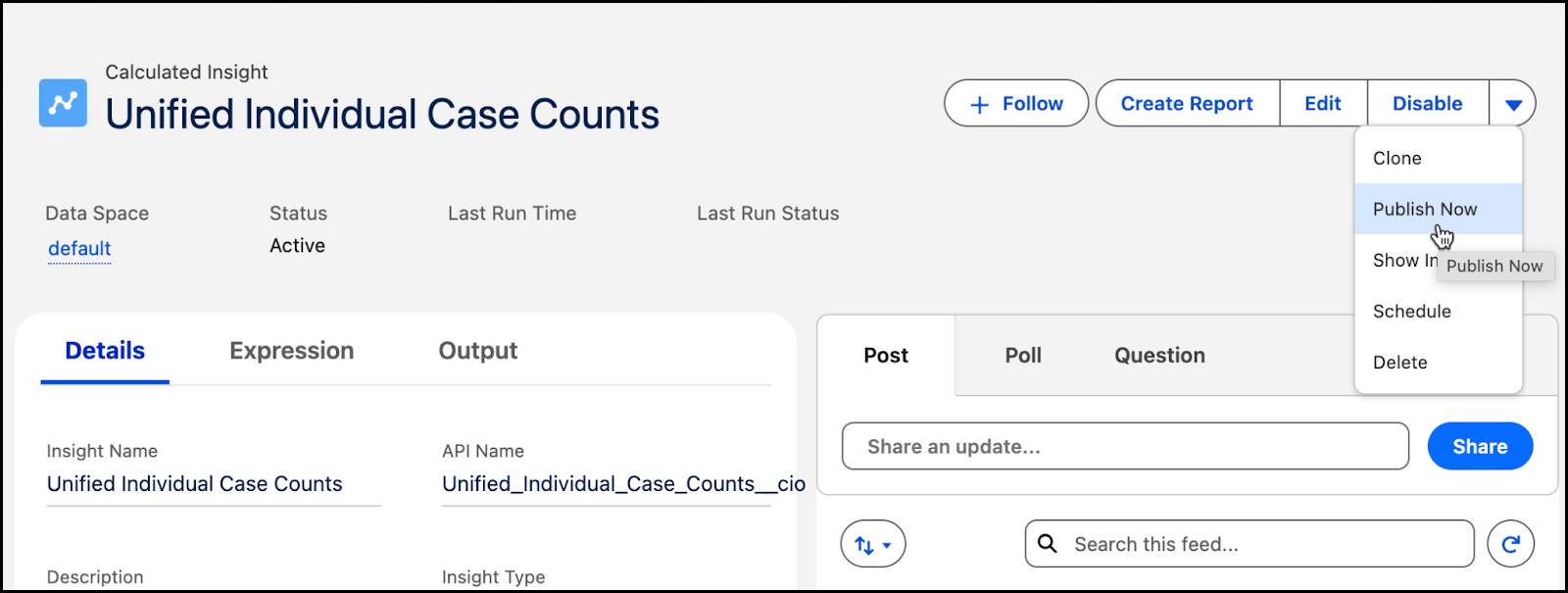Switch to the Details tab
This screenshot has width=1568, height=593.
(104, 350)
